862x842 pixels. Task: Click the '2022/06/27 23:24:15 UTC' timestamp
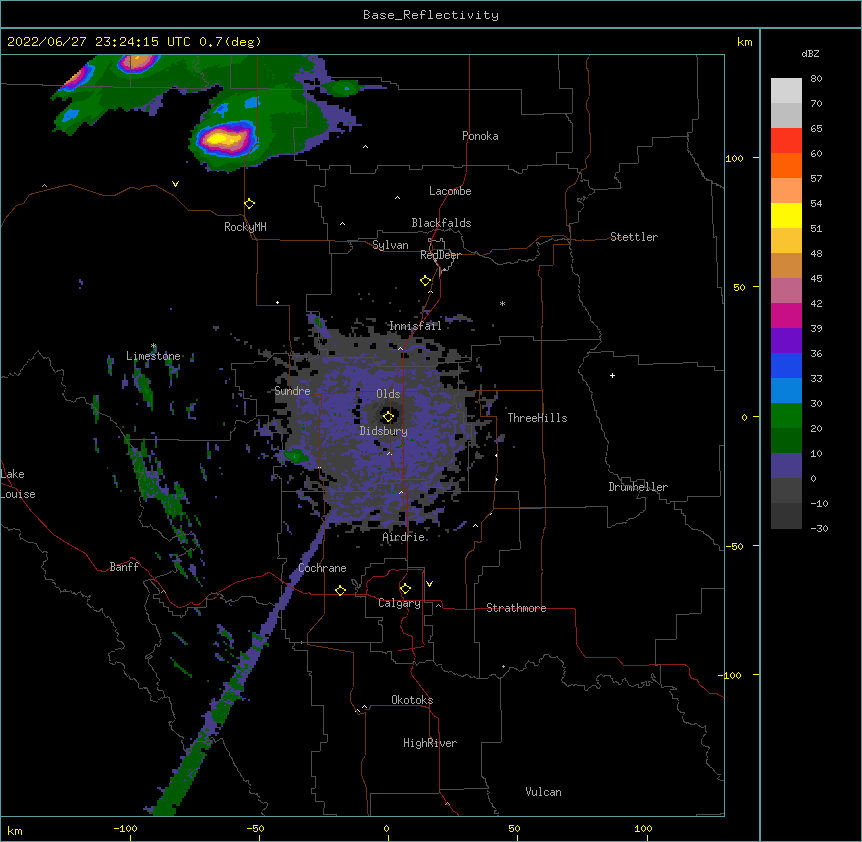tap(99, 42)
